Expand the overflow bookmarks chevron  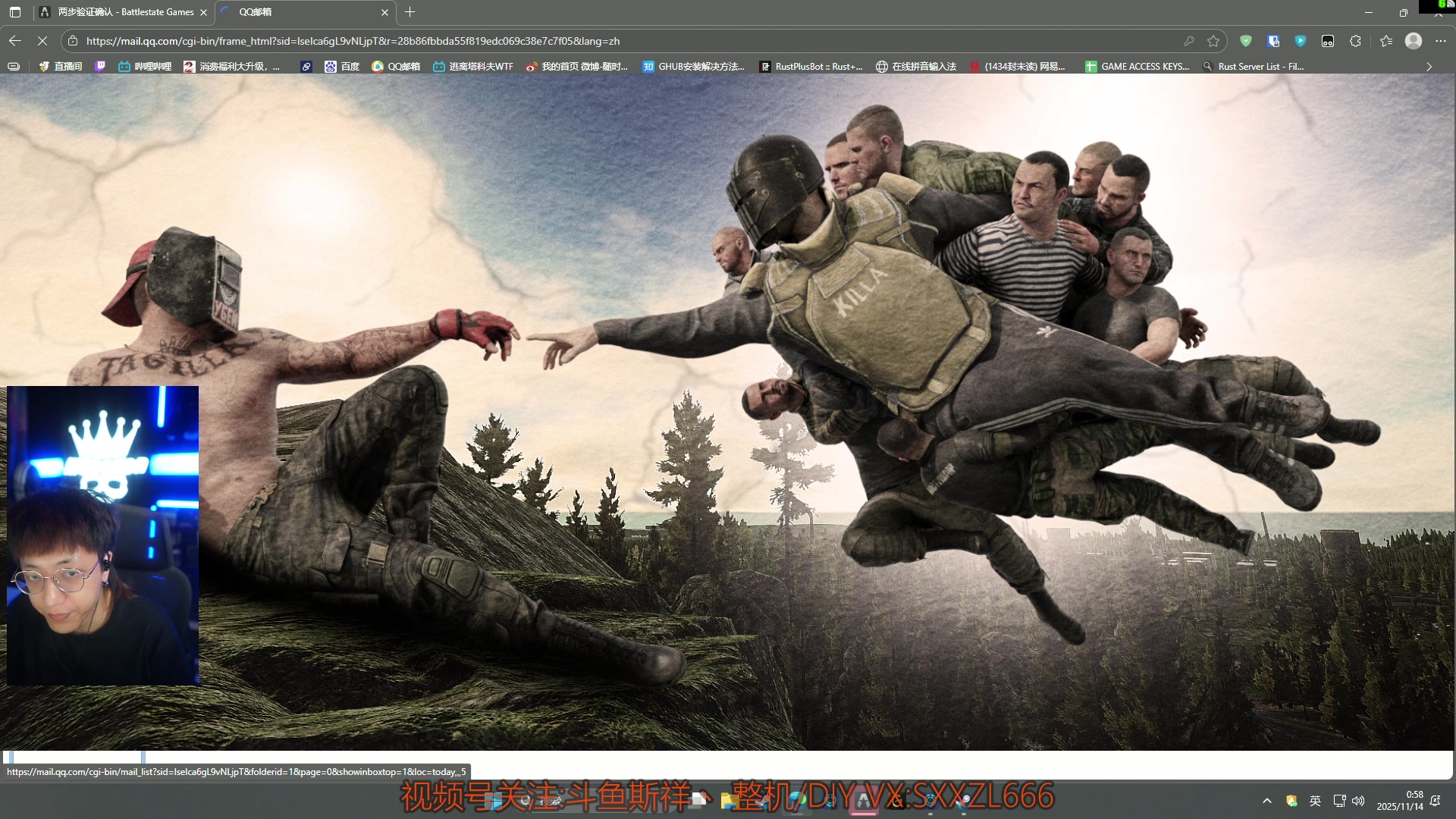point(1429,67)
